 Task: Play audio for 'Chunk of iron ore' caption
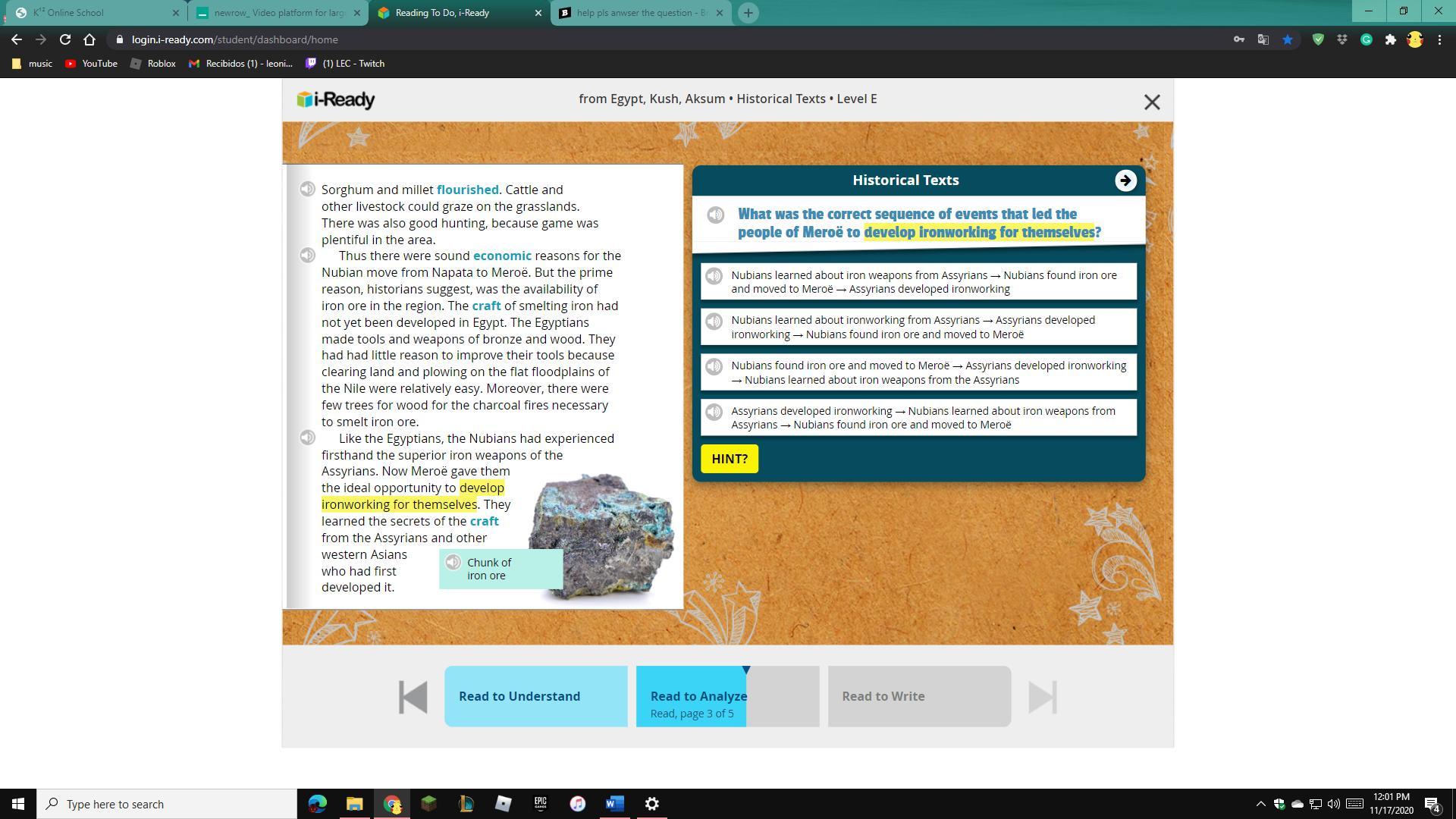tap(453, 563)
